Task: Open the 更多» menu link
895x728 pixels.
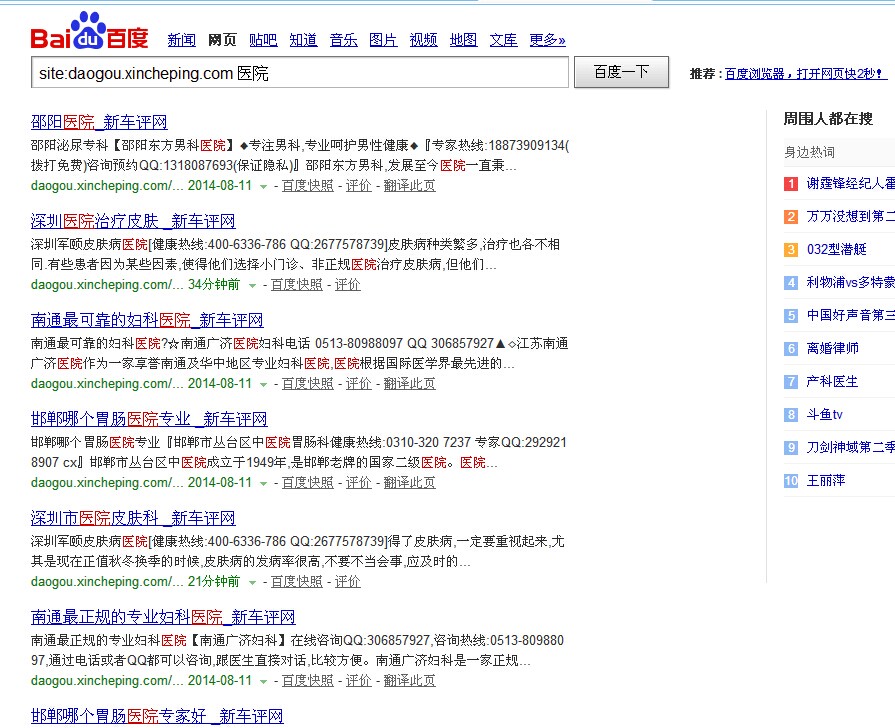Action: pos(547,40)
